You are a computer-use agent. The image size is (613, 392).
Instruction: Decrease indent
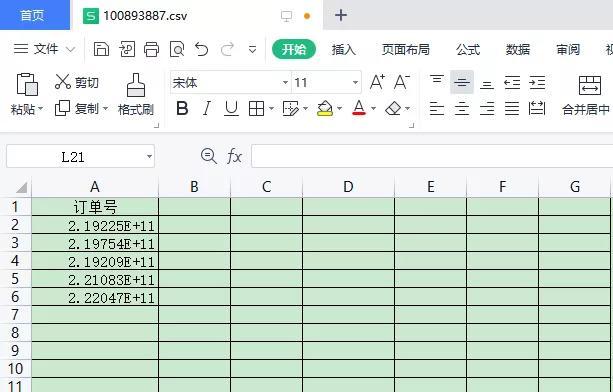click(512, 82)
